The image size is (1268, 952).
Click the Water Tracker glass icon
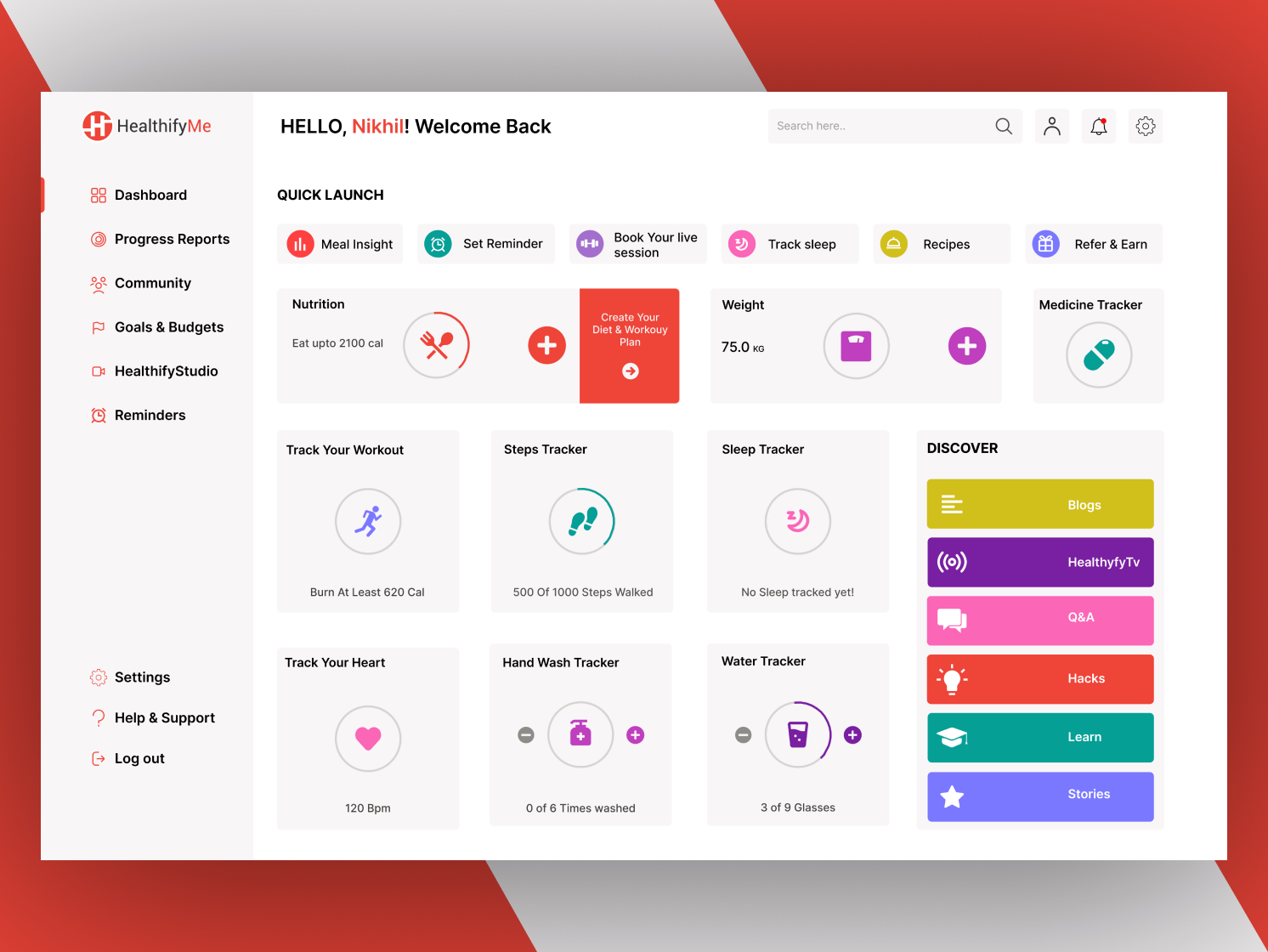coord(798,734)
